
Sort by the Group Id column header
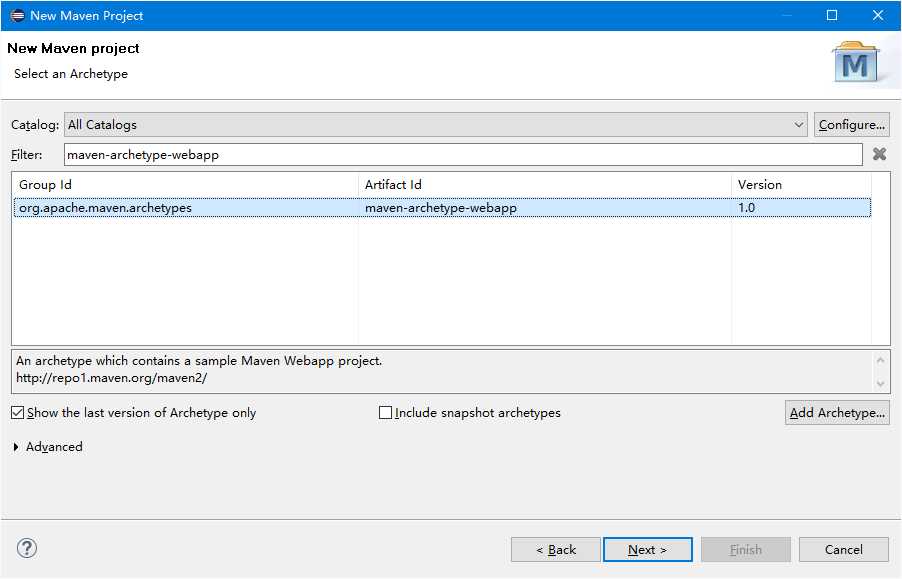(185, 185)
